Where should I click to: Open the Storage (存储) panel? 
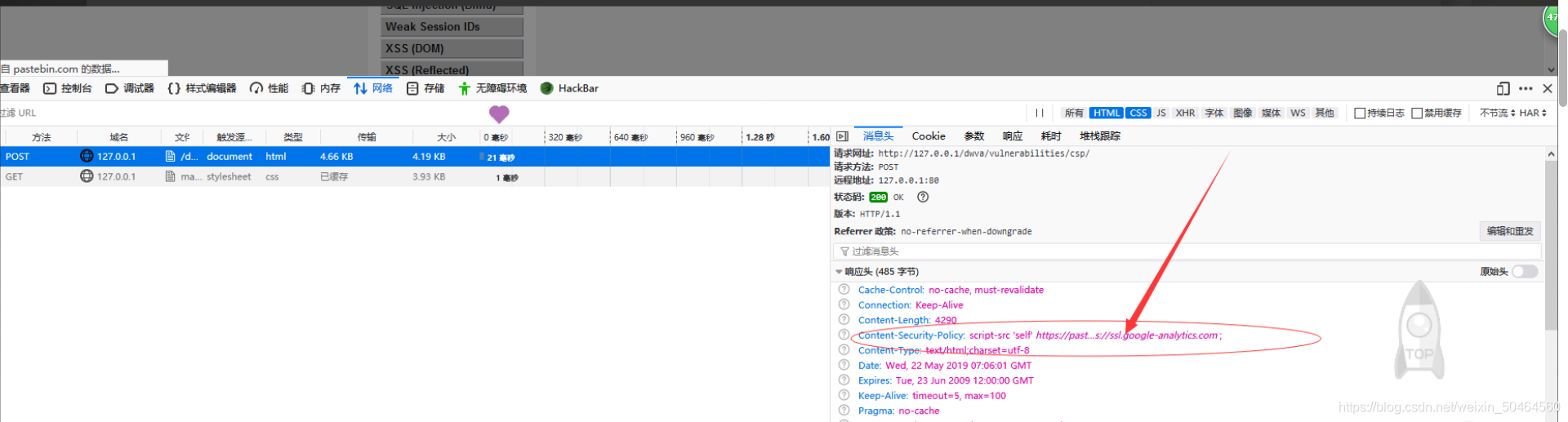pyautogui.click(x=425, y=88)
